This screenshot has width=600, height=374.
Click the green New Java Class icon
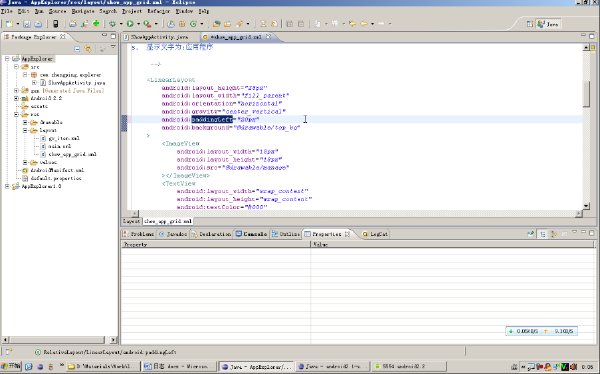pyautogui.click(x=194, y=24)
